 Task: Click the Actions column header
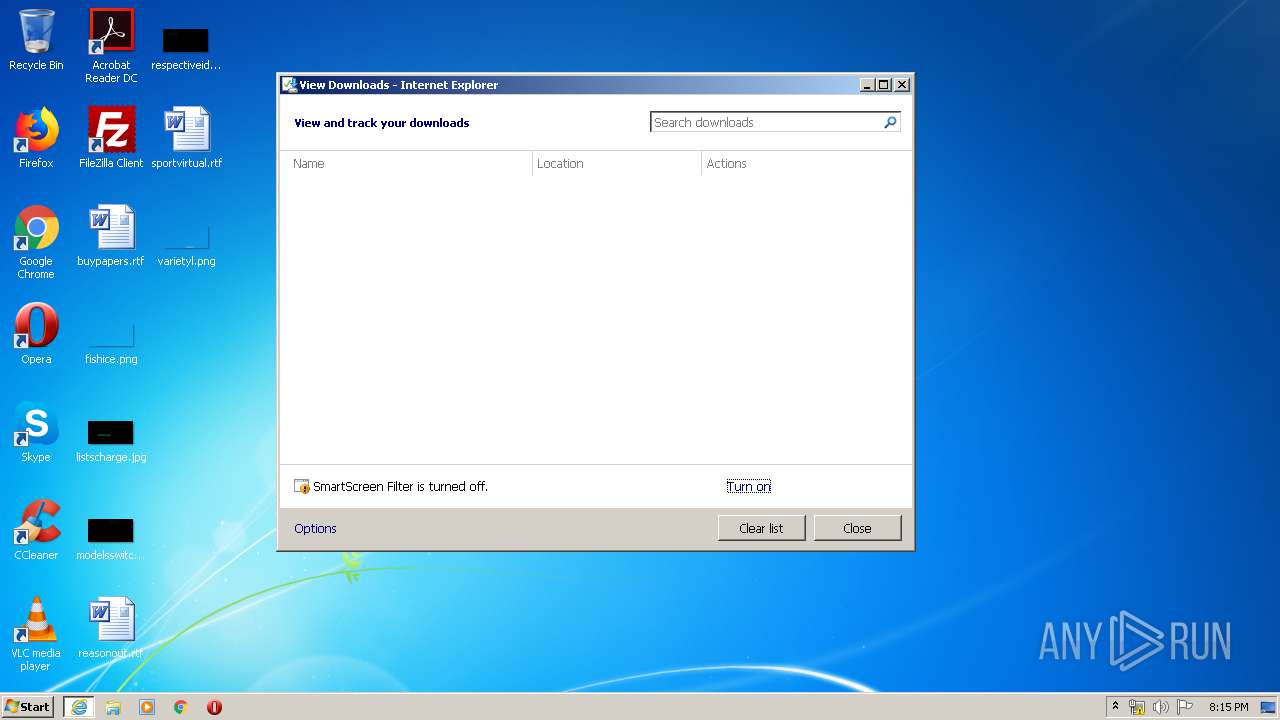pos(806,163)
